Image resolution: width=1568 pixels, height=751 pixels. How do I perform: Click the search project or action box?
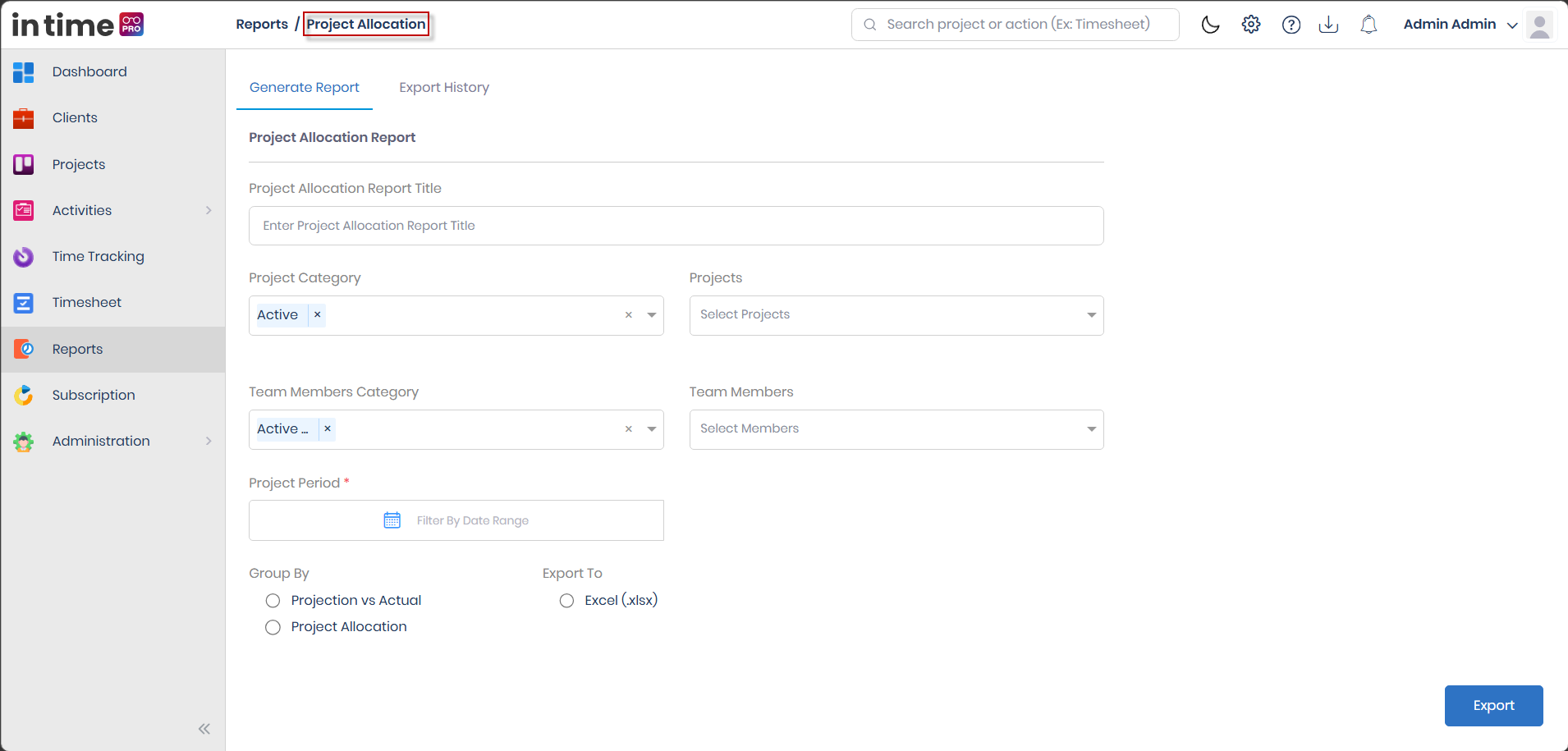tap(1016, 25)
